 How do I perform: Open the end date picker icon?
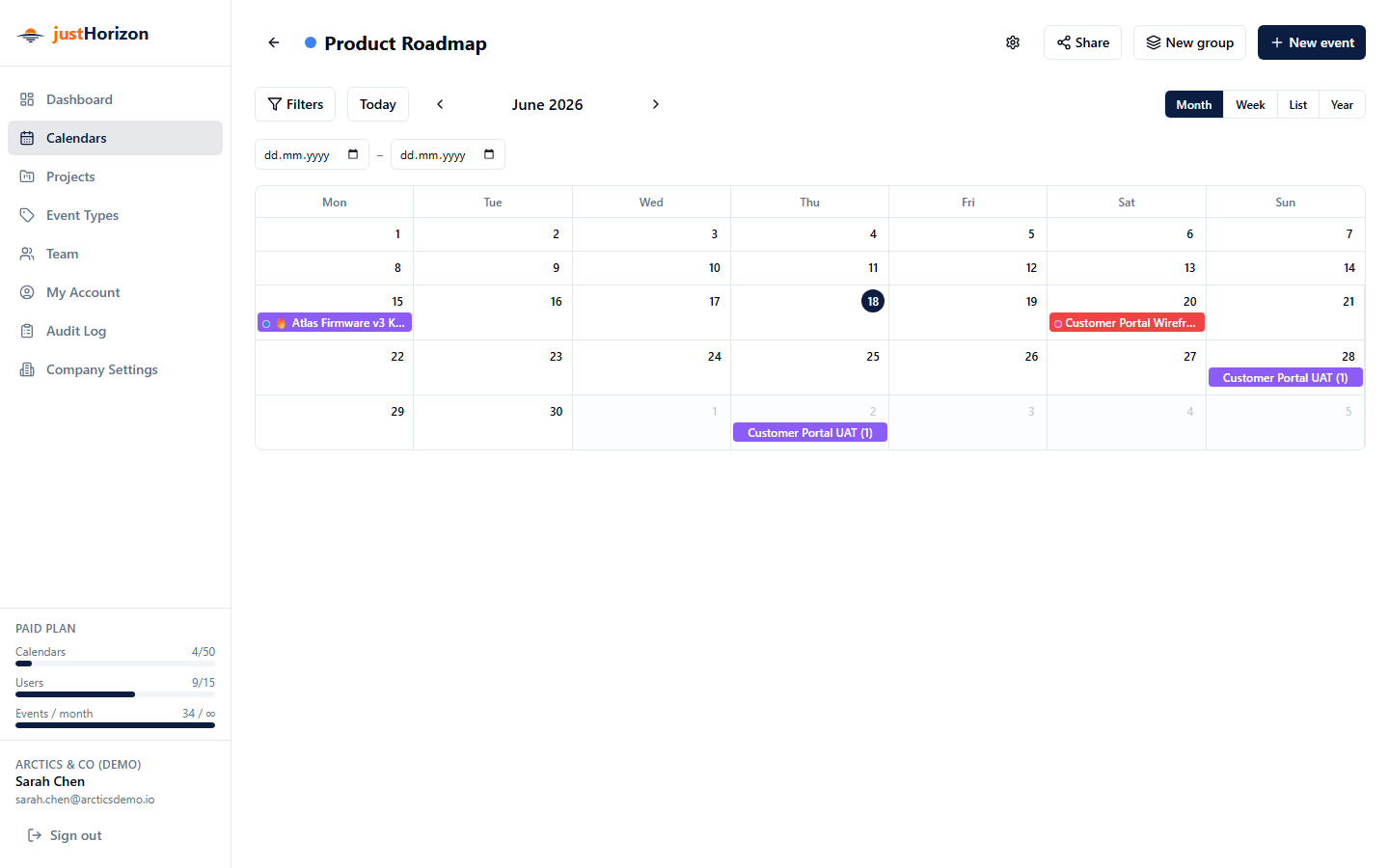489,154
